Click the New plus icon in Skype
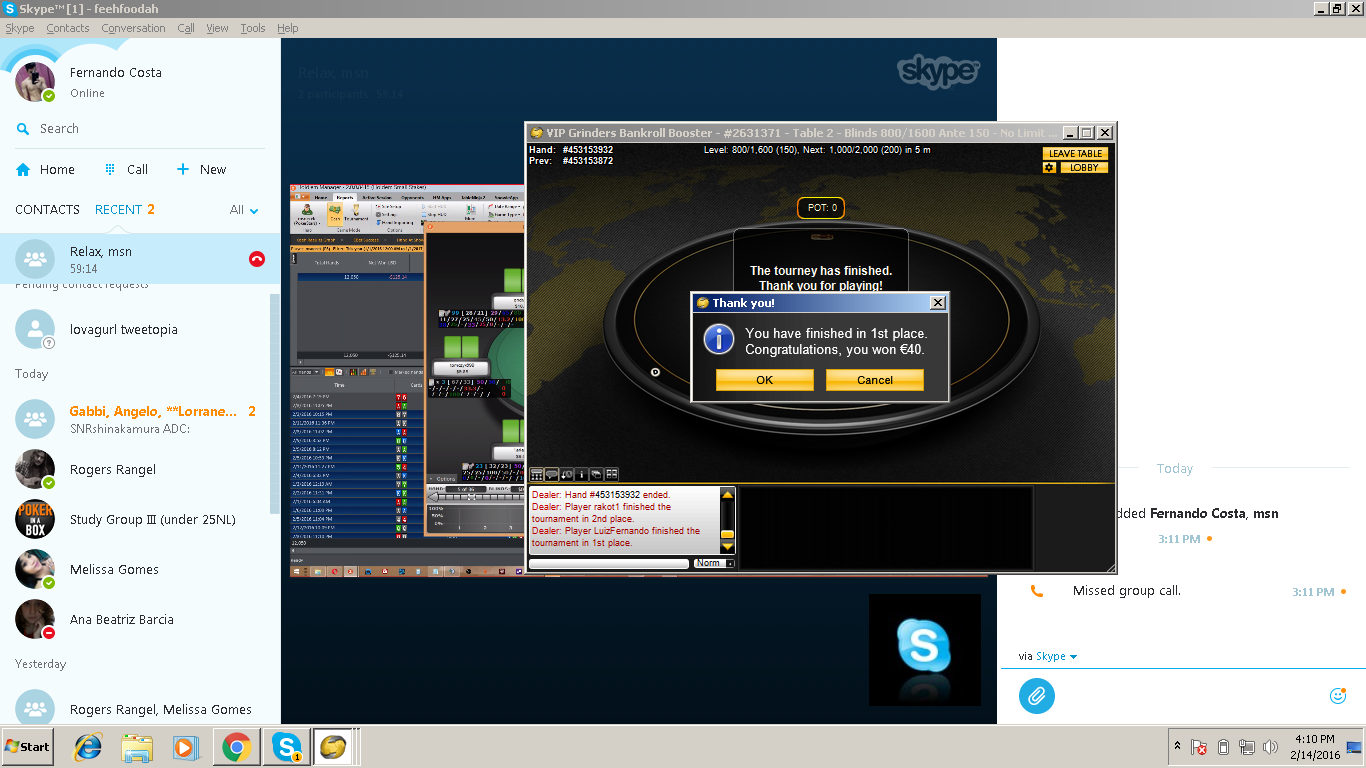 [183, 170]
